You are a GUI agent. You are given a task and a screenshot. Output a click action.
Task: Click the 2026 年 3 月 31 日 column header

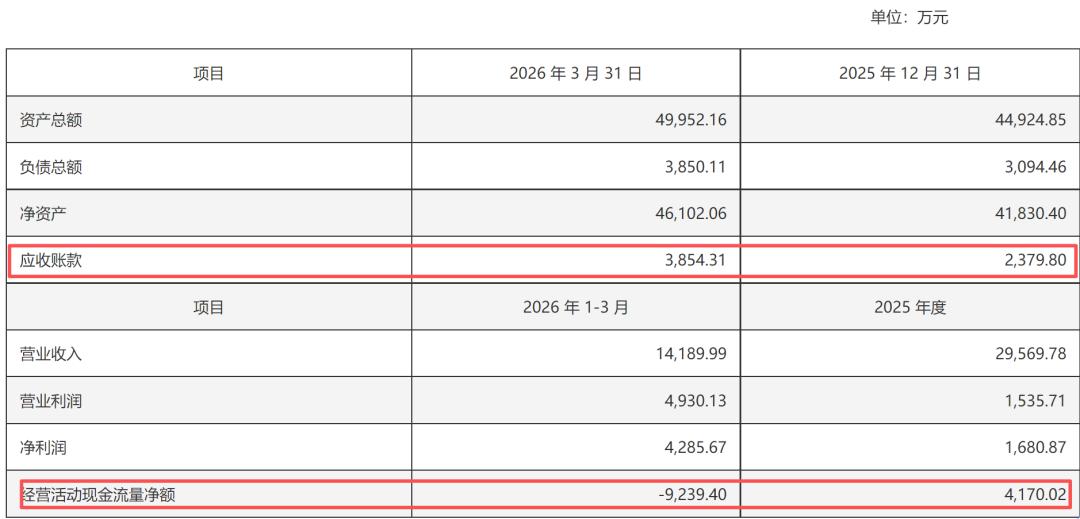[x=576, y=73]
